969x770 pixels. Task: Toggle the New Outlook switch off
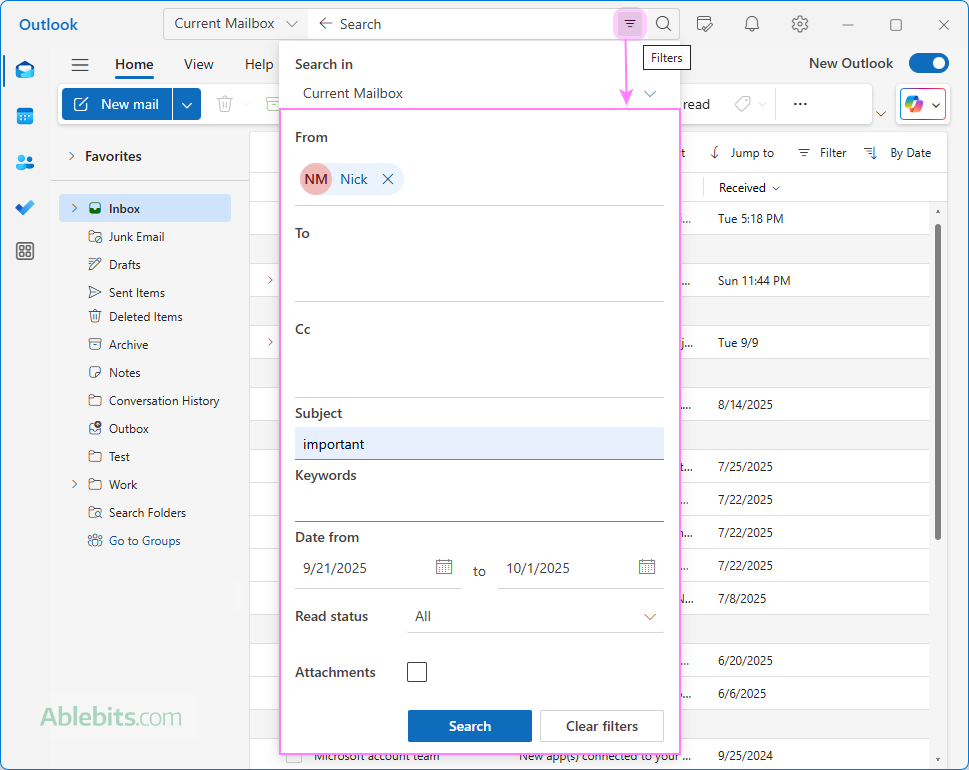click(x=928, y=63)
